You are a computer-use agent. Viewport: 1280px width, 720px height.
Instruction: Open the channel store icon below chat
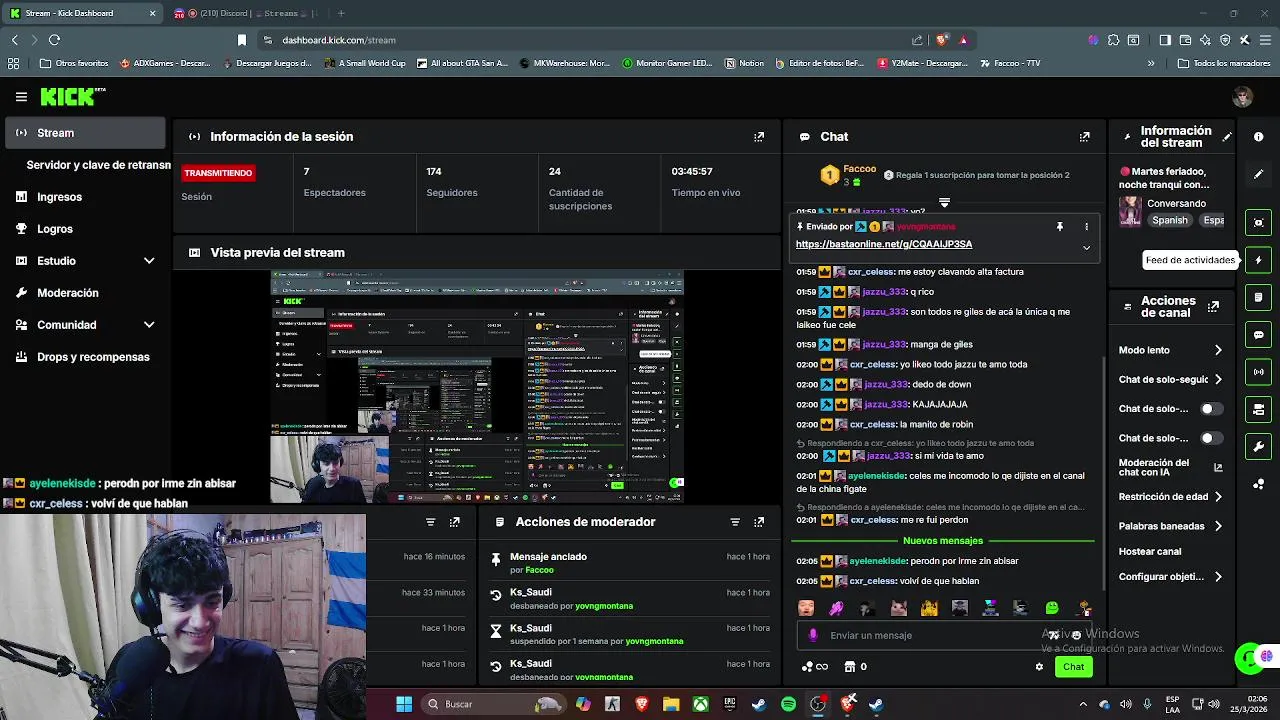coord(850,667)
